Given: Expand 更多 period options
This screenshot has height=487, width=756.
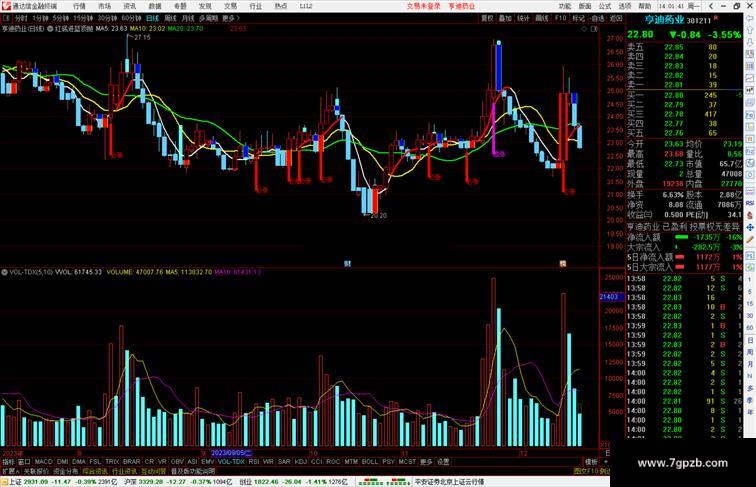Looking at the screenshot, I should 230,18.
